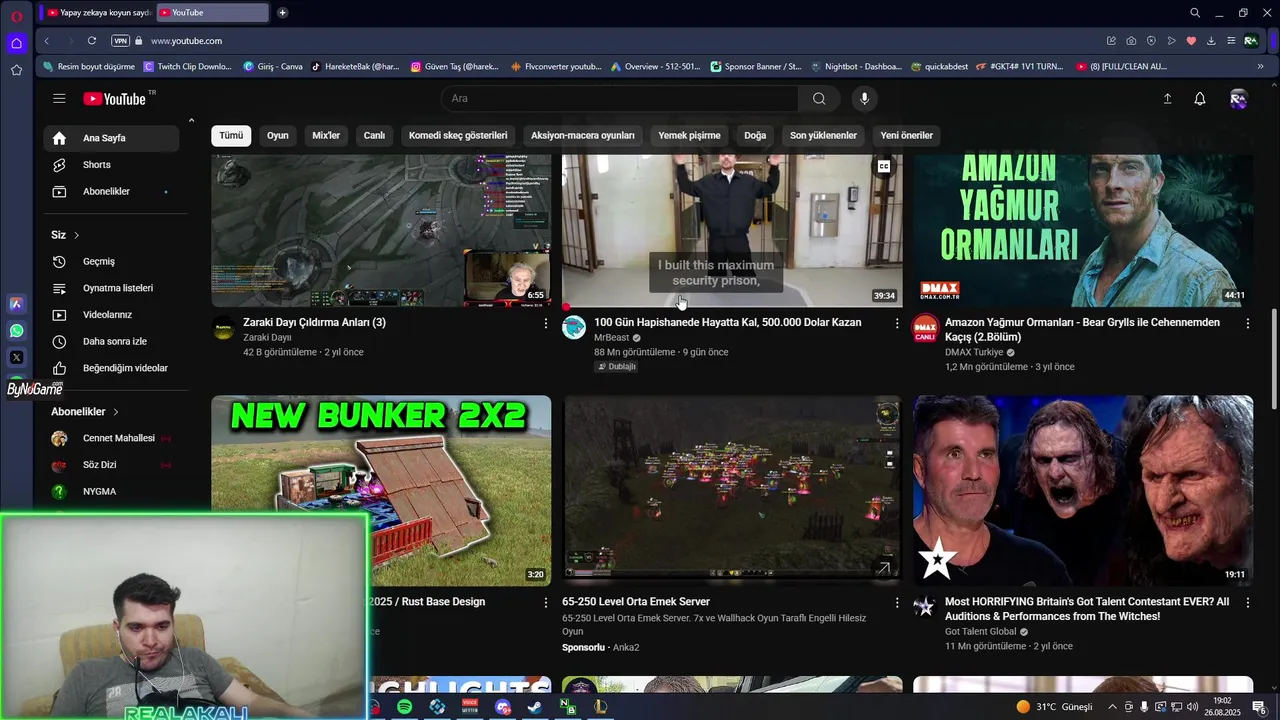Open options for Britain's Got Talent video
This screenshot has height=720, width=1280.
point(1248,603)
